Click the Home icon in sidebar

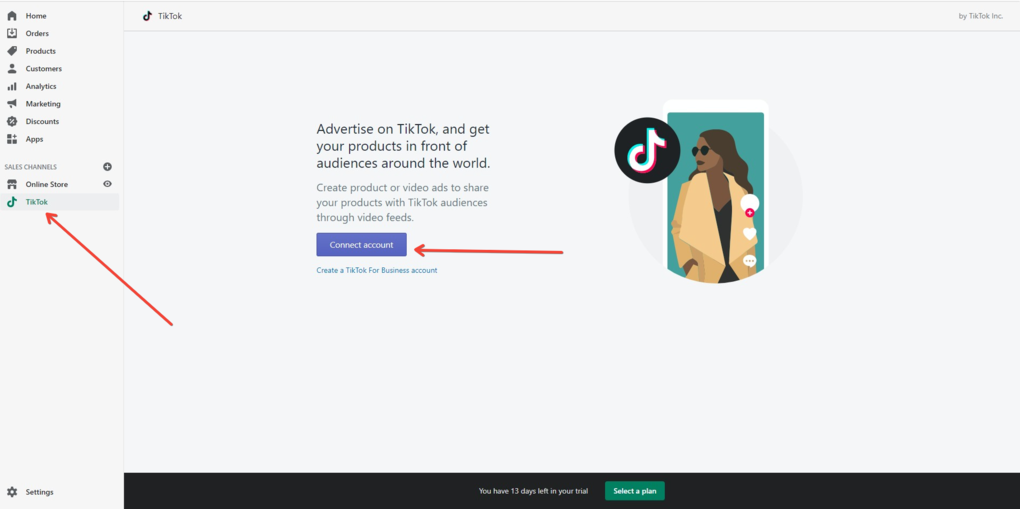click(x=12, y=16)
